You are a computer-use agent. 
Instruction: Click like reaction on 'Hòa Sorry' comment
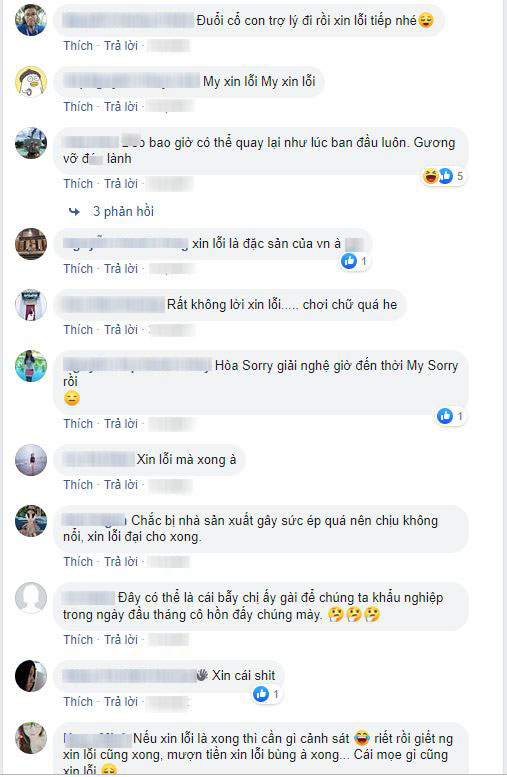[x=445, y=416]
